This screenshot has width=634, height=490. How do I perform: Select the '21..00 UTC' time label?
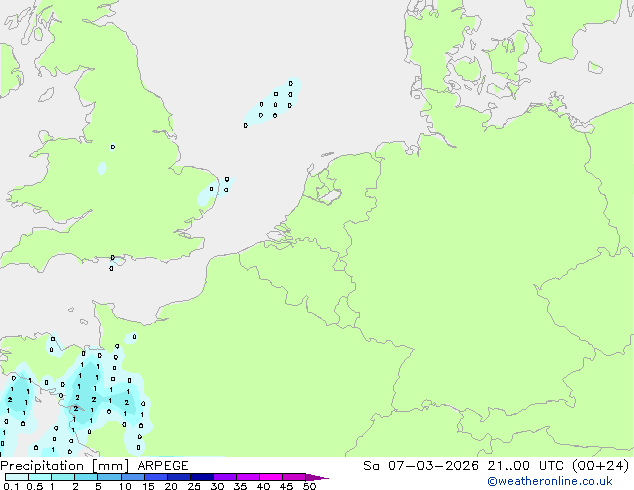(525, 466)
